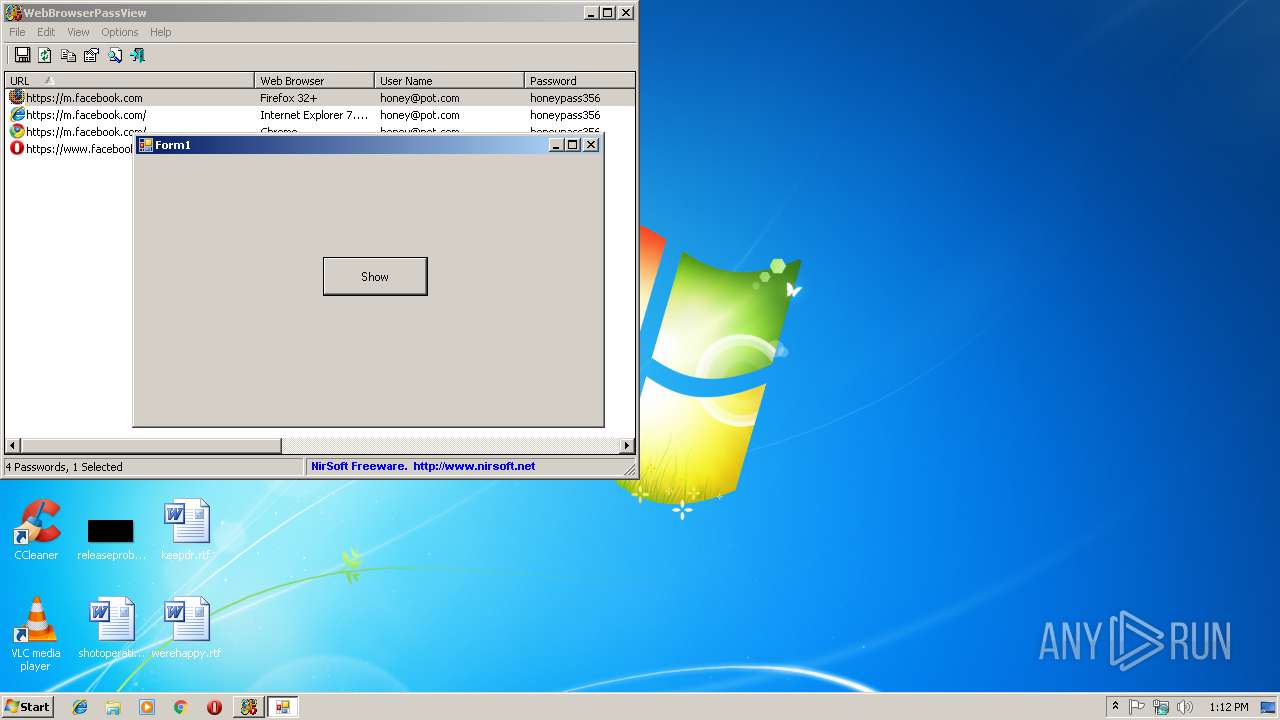Click the Firefox icon in the first row
The width and height of the screenshot is (1280, 720).
click(x=16, y=98)
